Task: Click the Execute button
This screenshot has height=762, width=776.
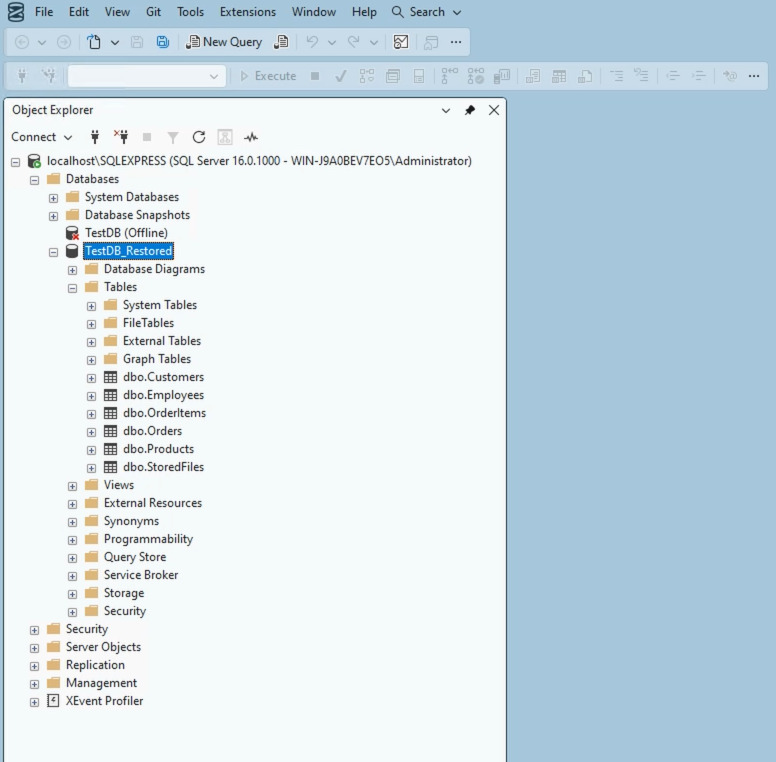Action: [268, 76]
